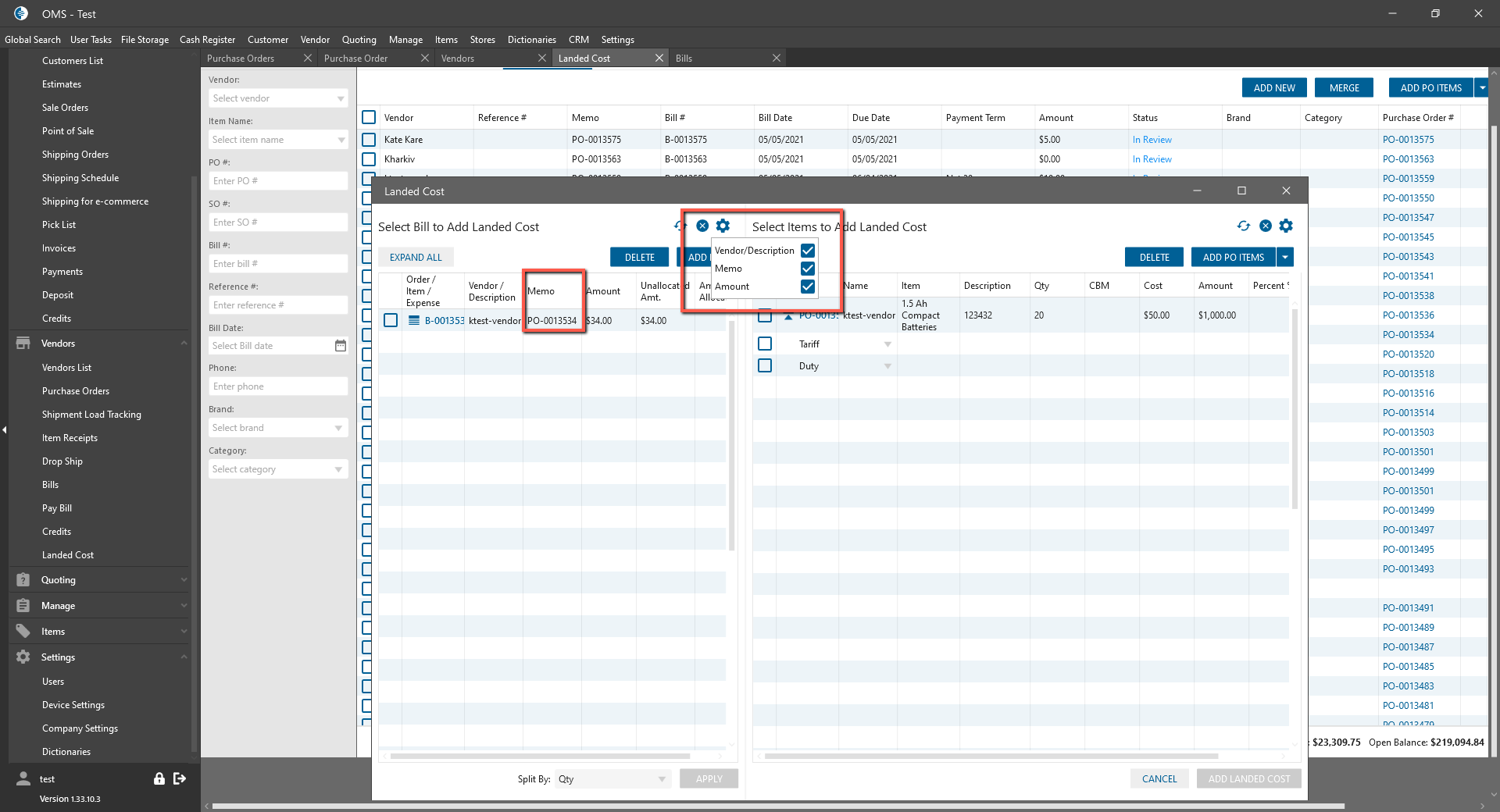Switch to the Bills tab
Screen dimensions: 1500x812
point(684,59)
